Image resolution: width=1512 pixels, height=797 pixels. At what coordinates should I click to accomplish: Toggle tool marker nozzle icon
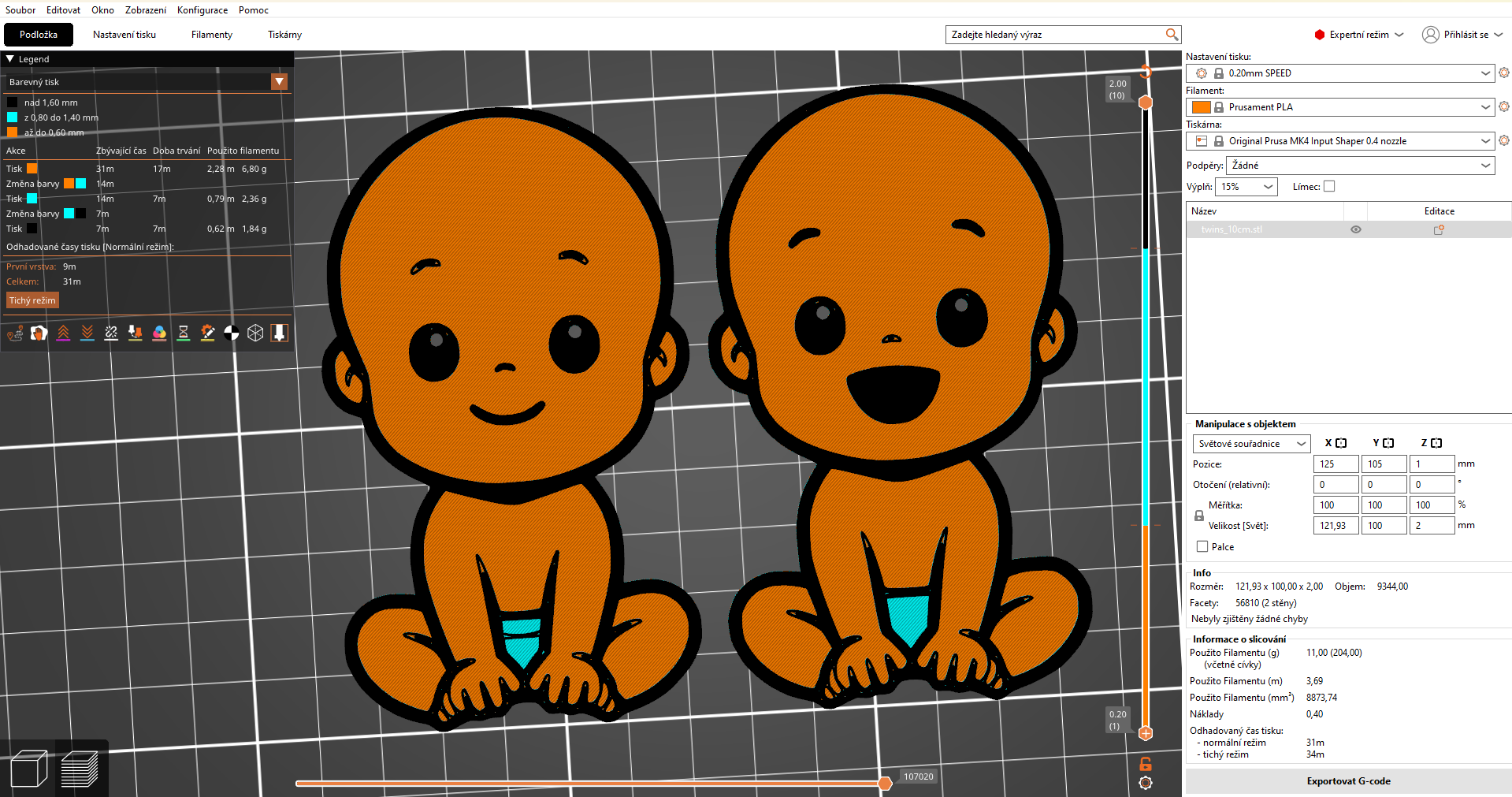pyautogui.click(x=279, y=333)
